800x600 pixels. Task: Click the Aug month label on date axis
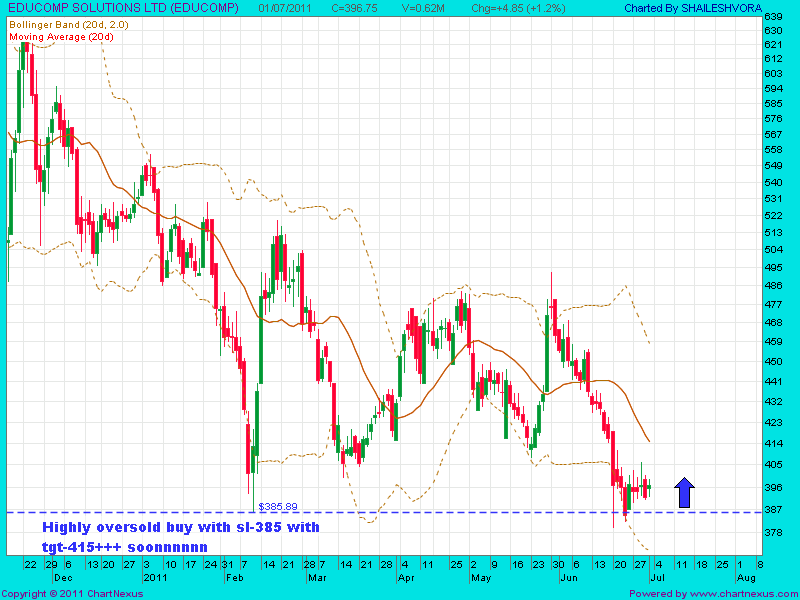(x=745, y=578)
